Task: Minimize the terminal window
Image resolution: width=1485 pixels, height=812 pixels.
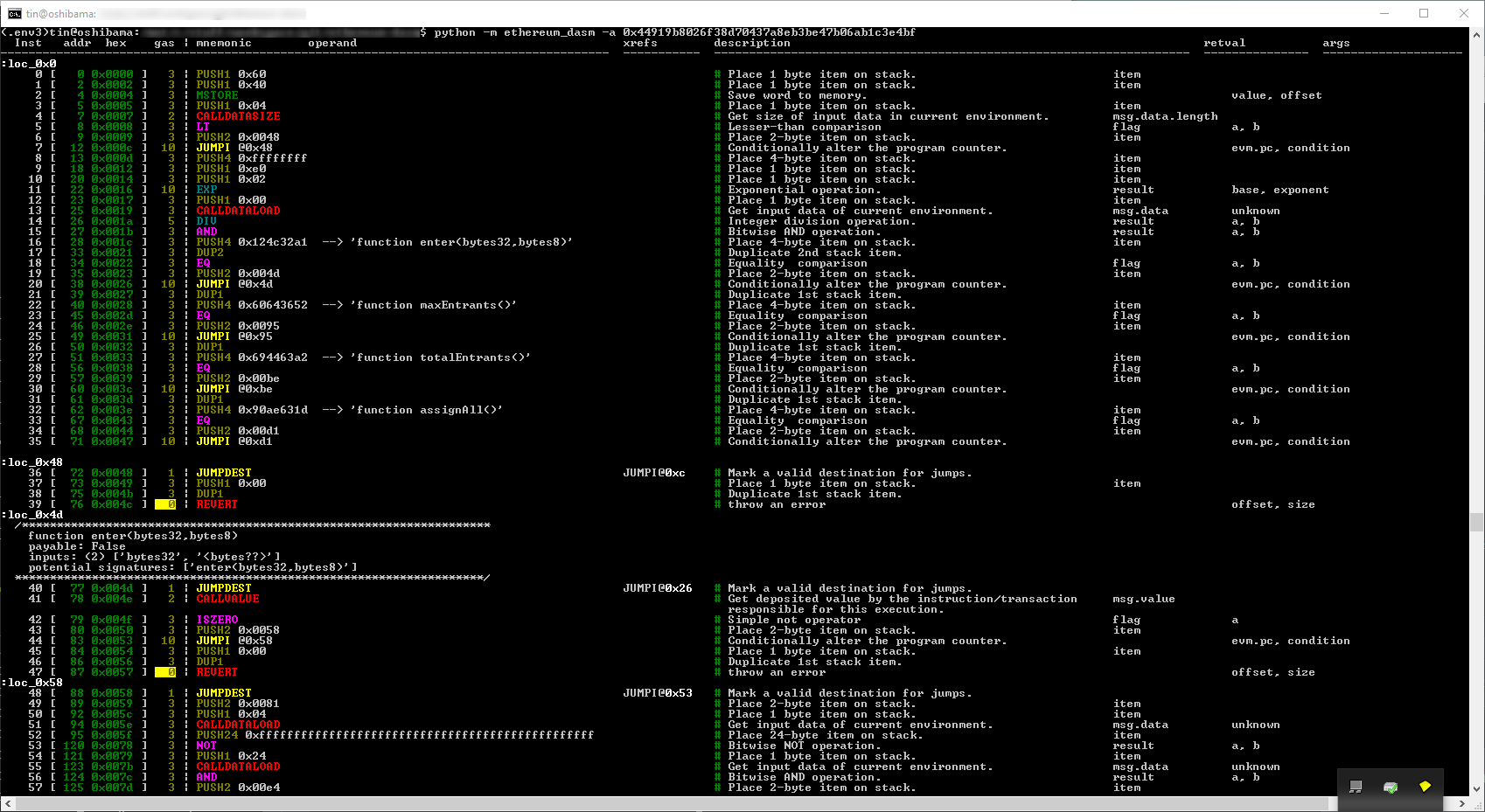Action: point(1384,13)
